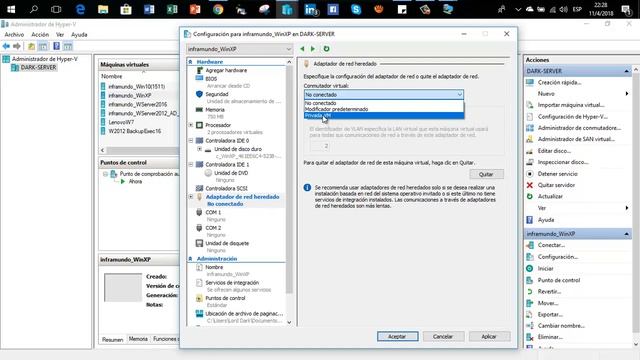Open Skype from the taskbar
Viewport: 640px width, 360px height.
(x=356, y=9)
